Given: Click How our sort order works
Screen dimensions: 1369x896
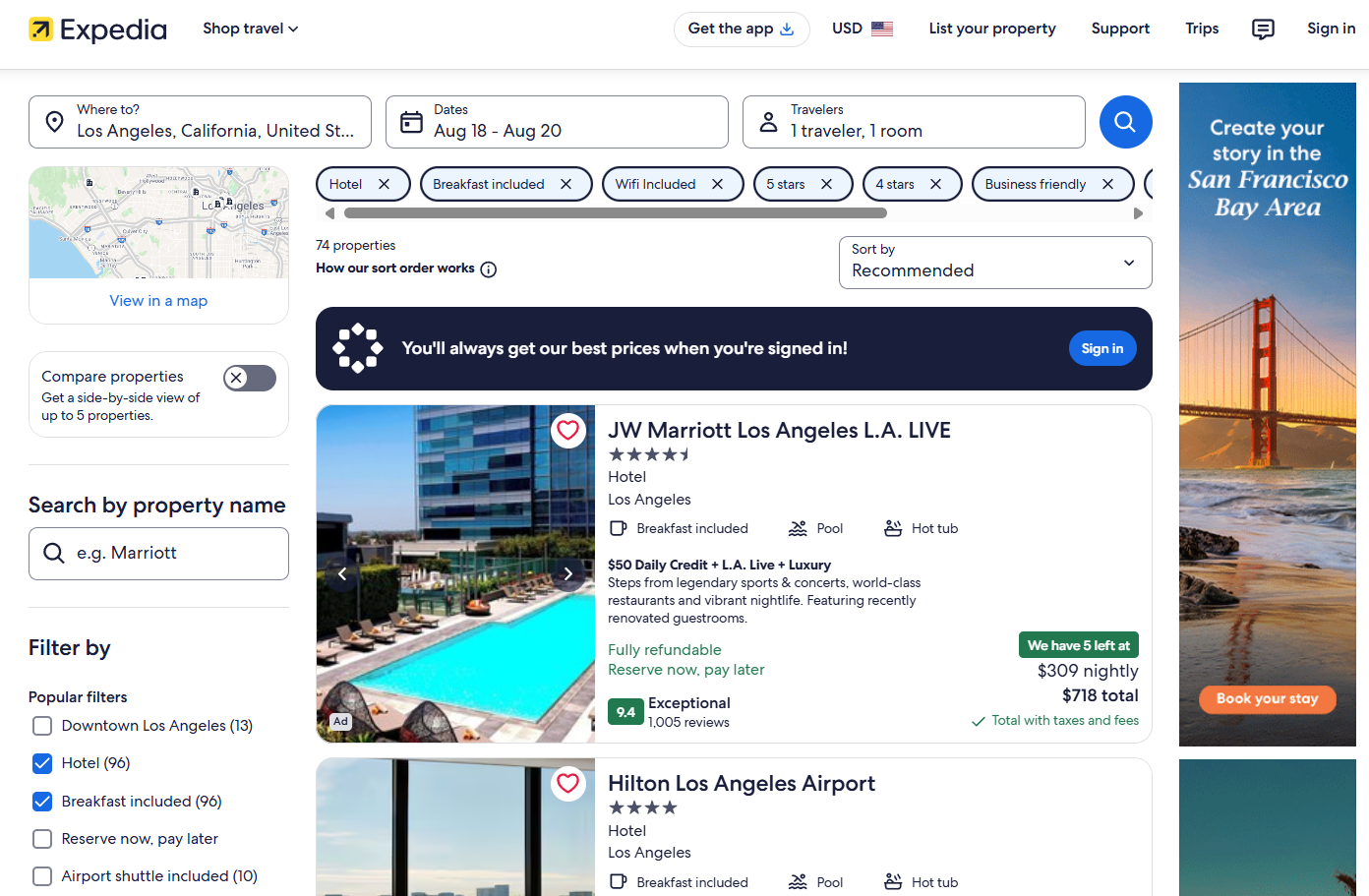Looking at the screenshot, I should (395, 269).
